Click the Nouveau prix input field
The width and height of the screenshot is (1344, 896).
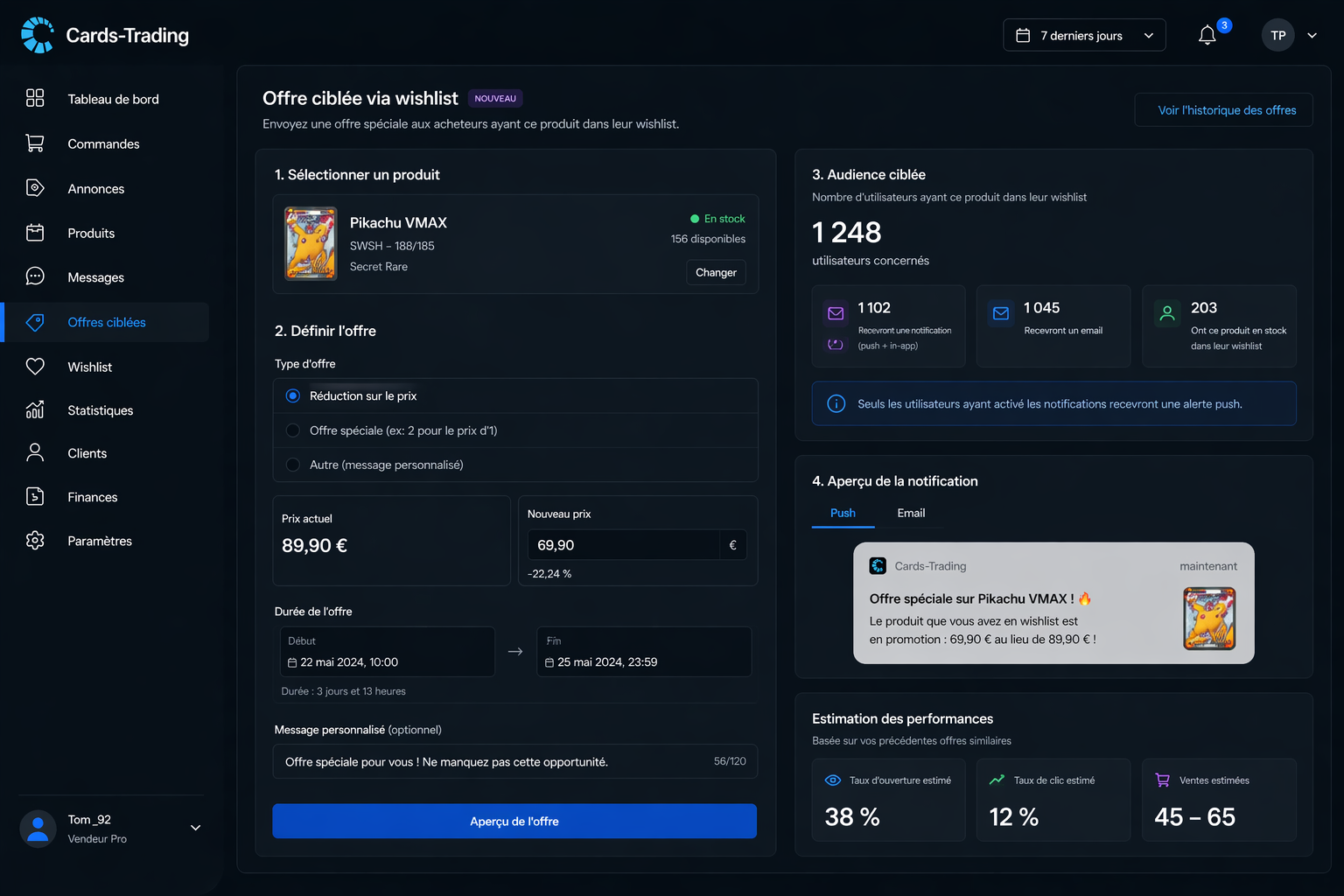(x=624, y=545)
